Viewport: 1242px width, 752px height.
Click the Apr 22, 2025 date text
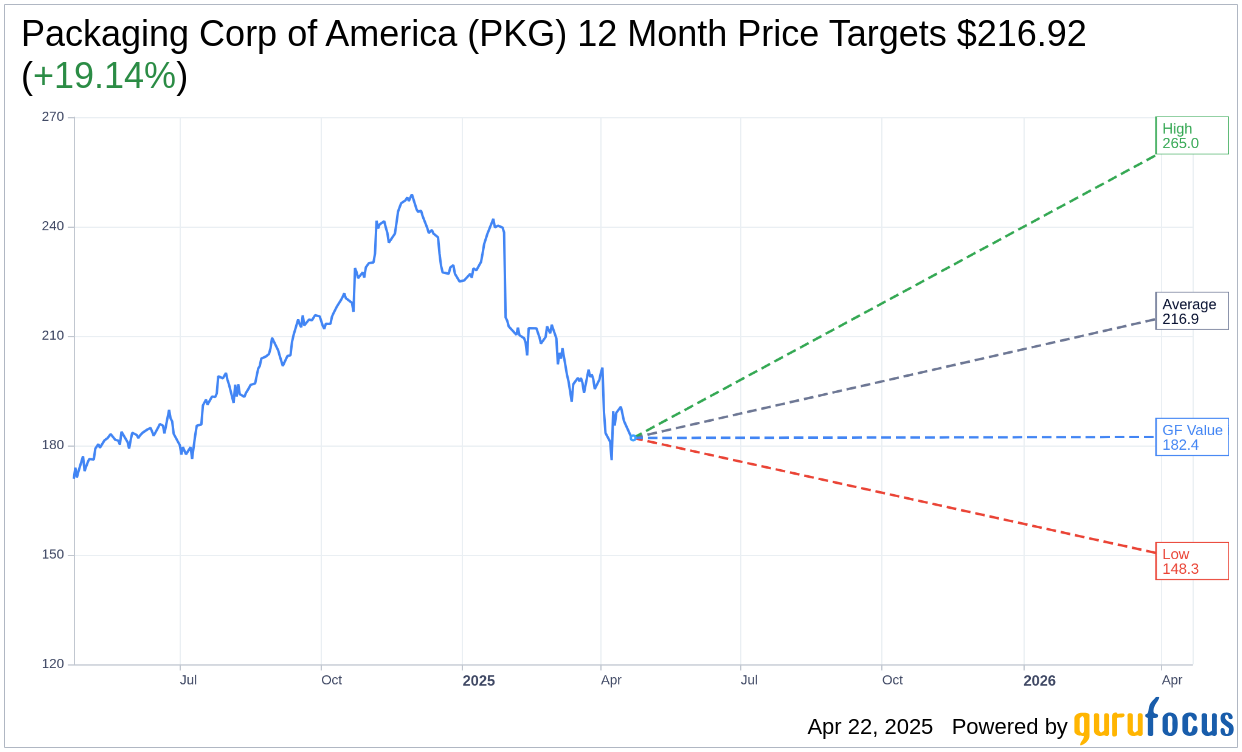(x=870, y=727)
